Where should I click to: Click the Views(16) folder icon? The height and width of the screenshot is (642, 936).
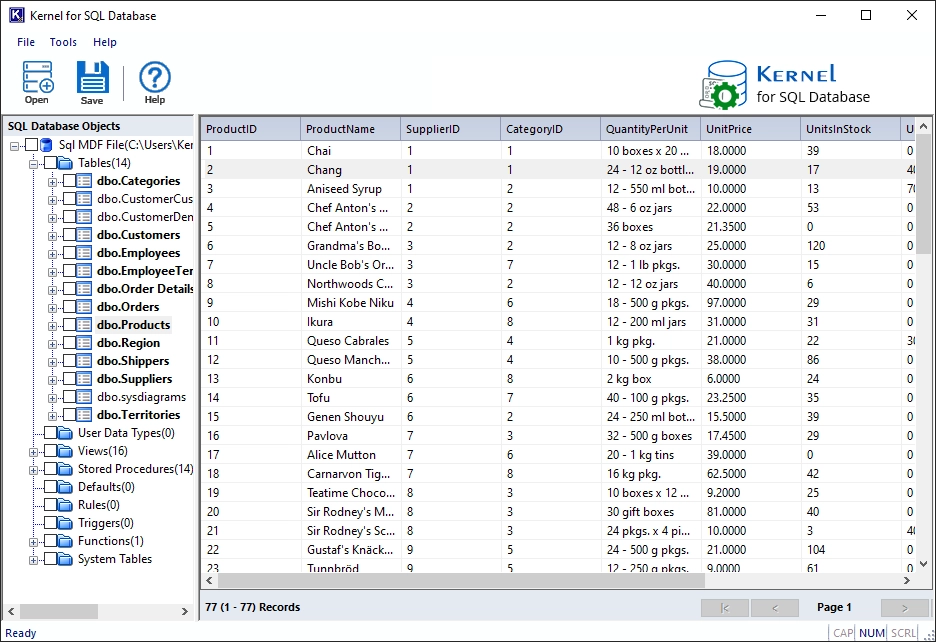click(x=66, y=451)
